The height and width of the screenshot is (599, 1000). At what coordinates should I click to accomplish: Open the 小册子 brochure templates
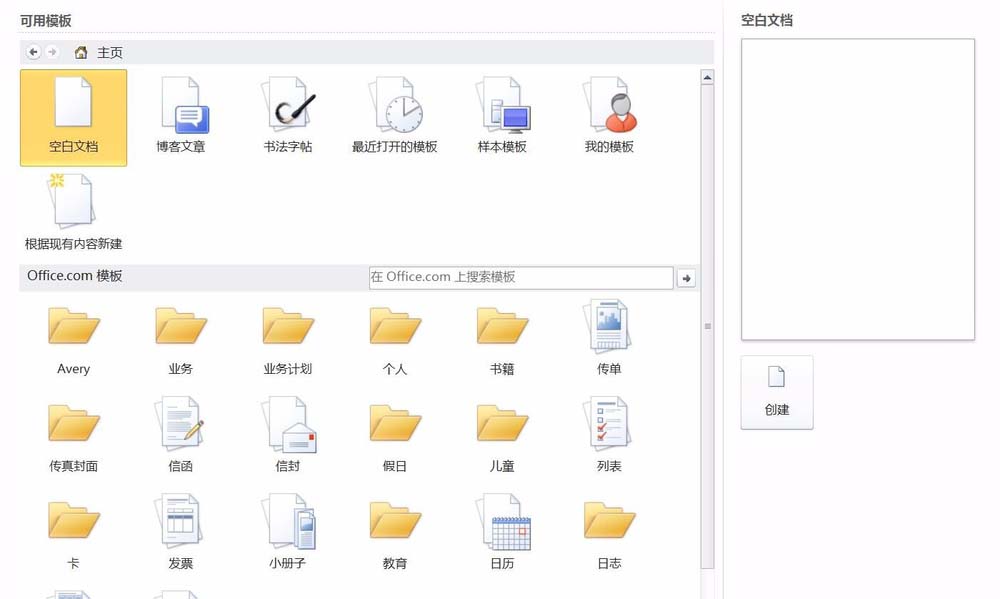[x=288, y=532]
